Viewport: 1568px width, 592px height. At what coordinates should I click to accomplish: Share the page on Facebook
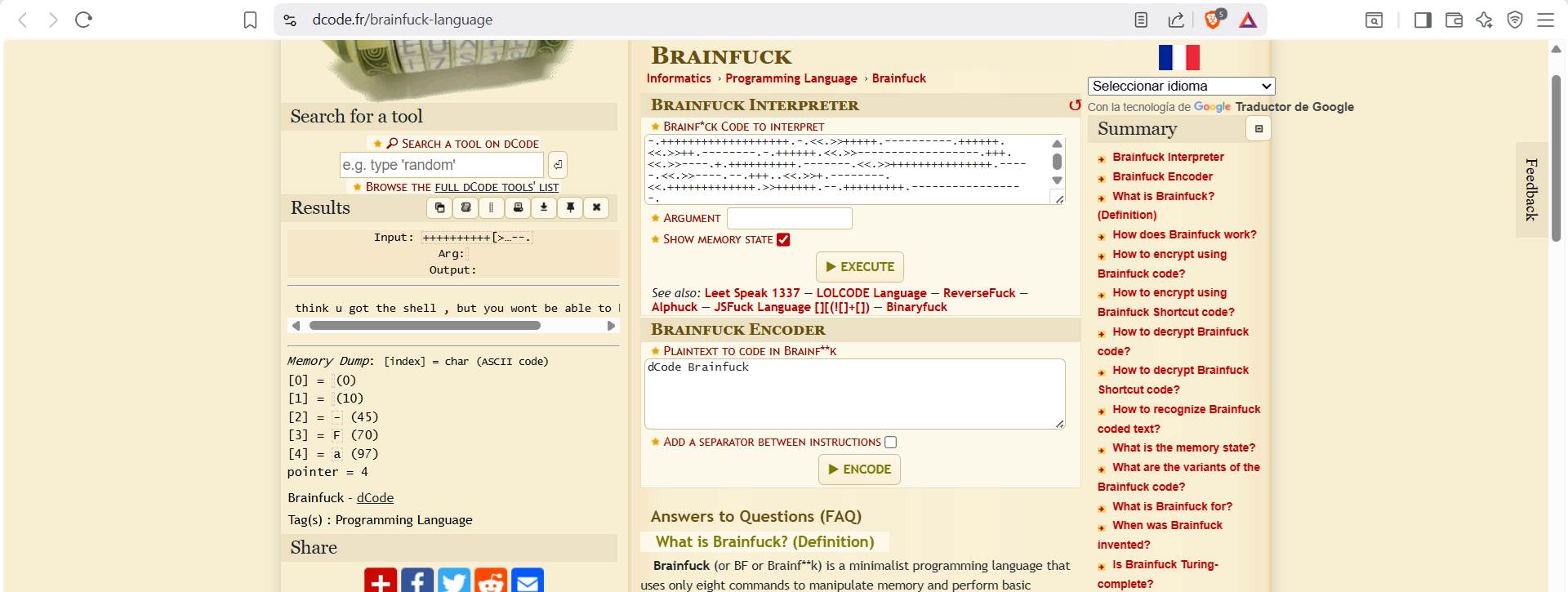point(417,581)
